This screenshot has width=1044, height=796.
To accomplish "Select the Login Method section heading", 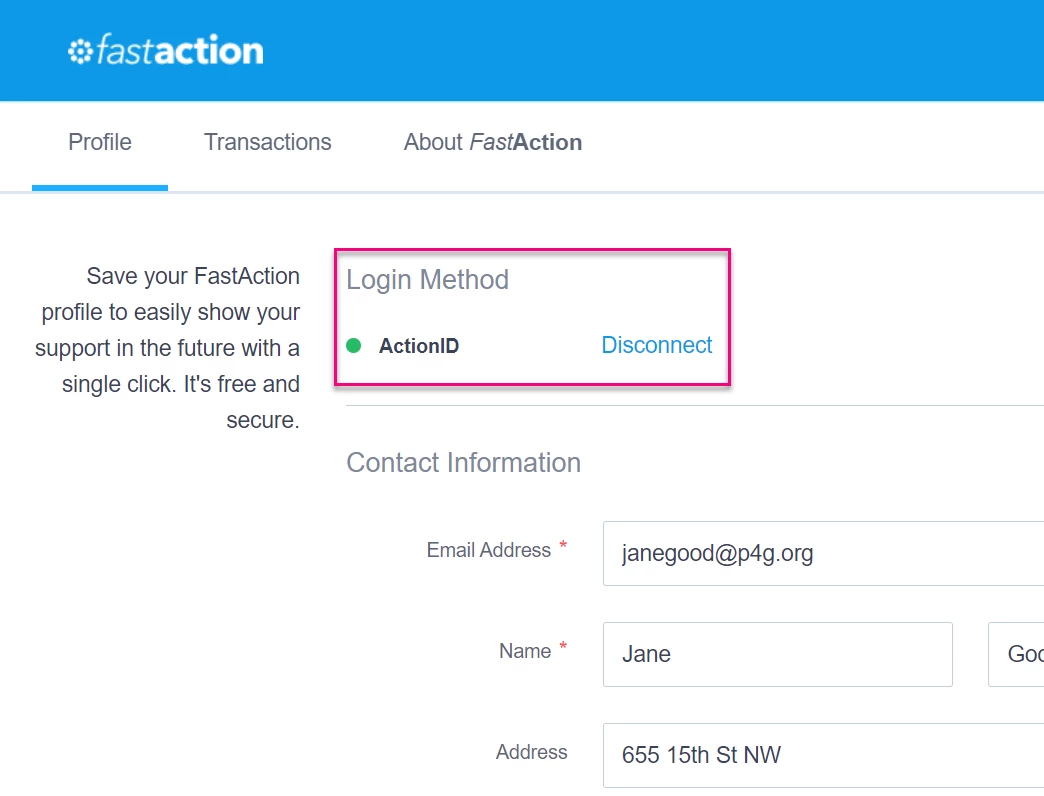I will (x=427, y=280).
